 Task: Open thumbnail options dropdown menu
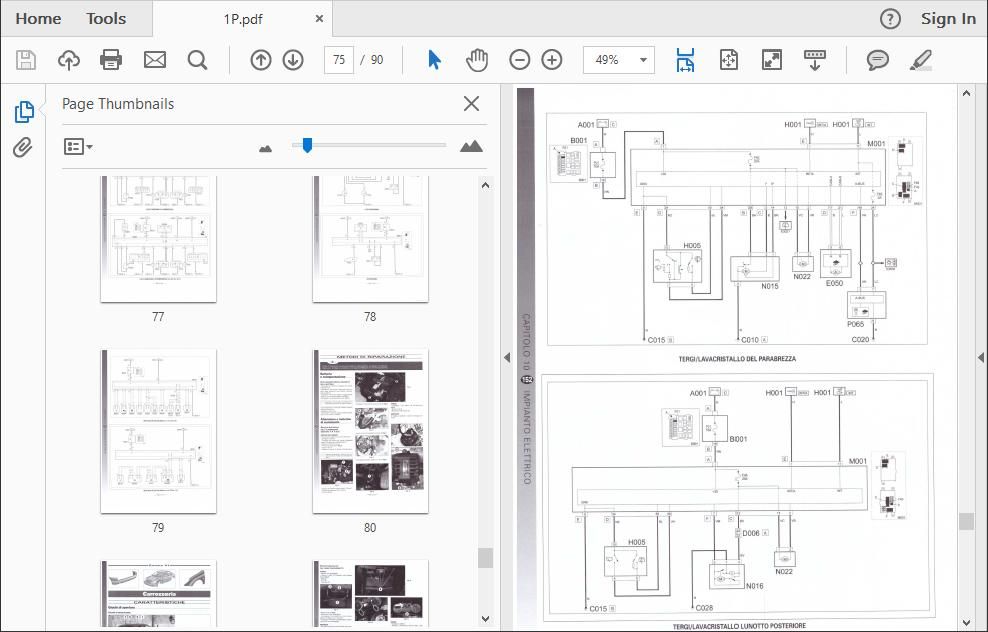78,147
